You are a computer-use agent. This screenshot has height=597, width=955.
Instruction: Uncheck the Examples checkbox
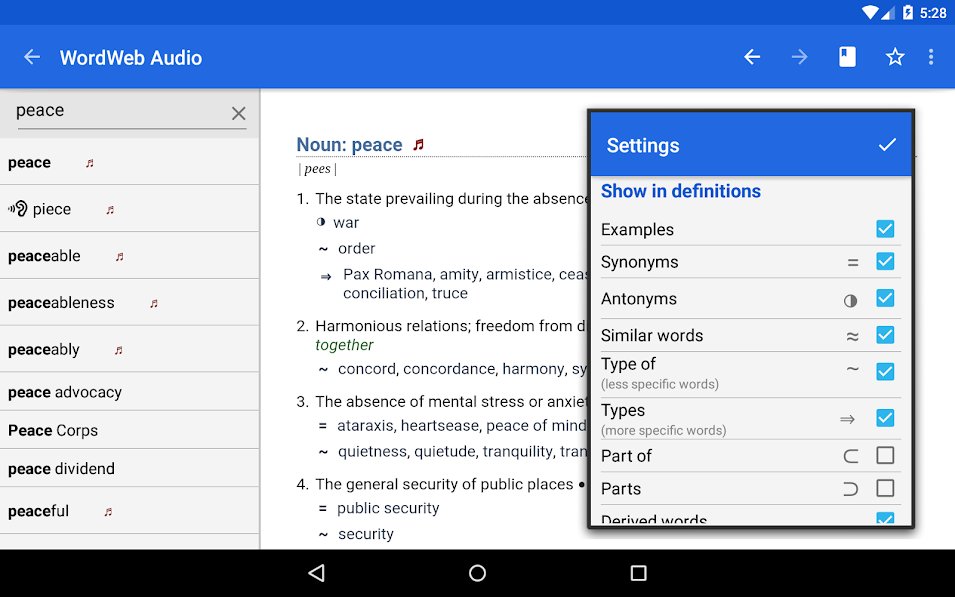click(x=885, y=229)
